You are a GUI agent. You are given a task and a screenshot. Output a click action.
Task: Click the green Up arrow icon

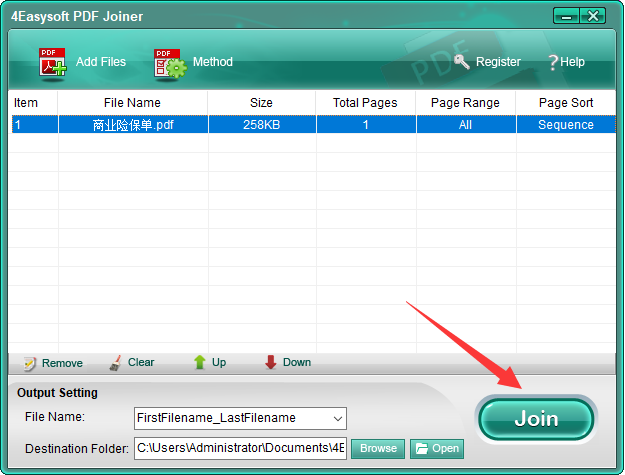(200, 362)
